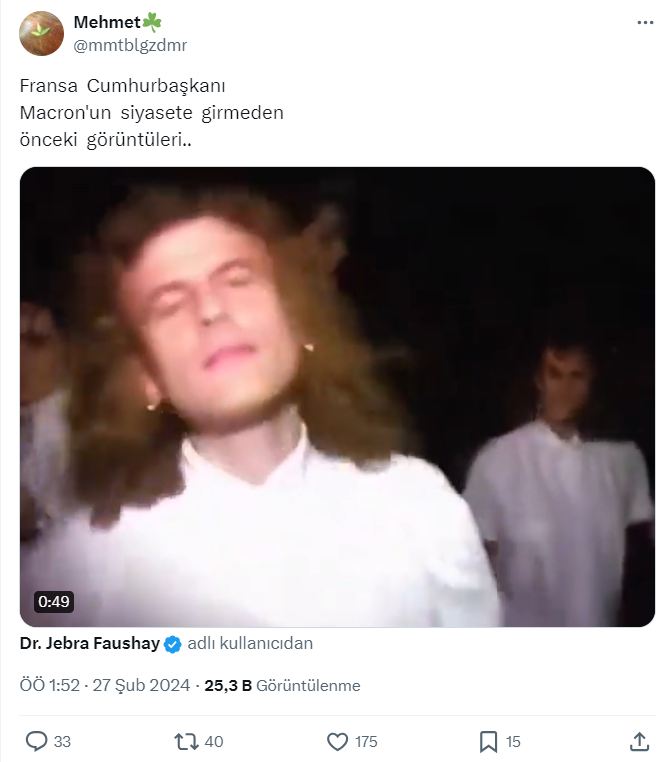
Task: Click the like count 175
Action: tap(366, 741)
